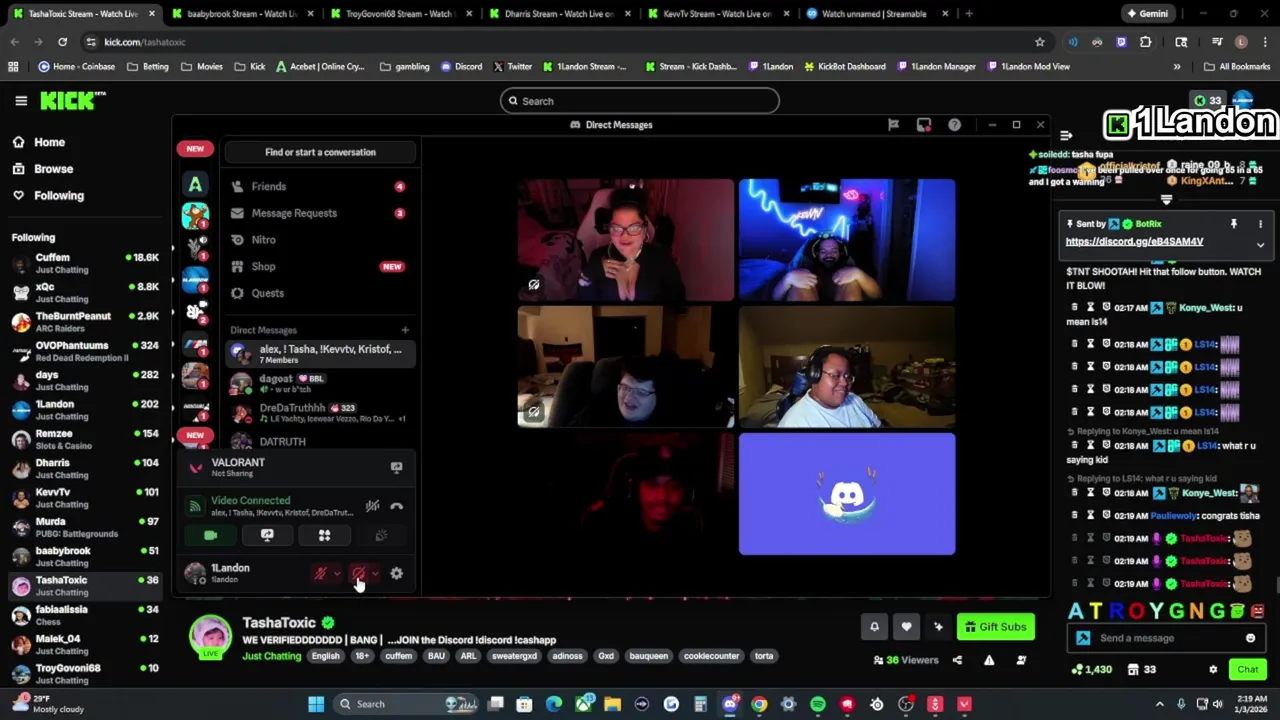Disconnect from the Discord call
This screenshot has width=1280, height=720.
(x=397, y=506)
